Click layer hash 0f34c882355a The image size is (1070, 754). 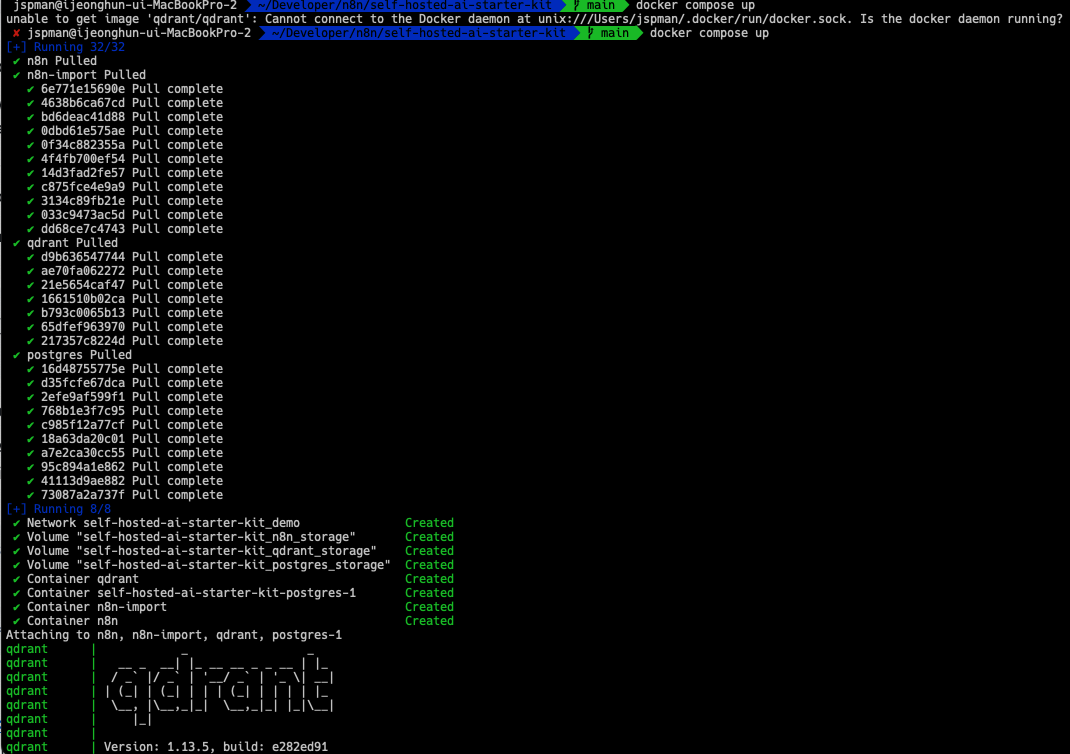coord(83,145)
